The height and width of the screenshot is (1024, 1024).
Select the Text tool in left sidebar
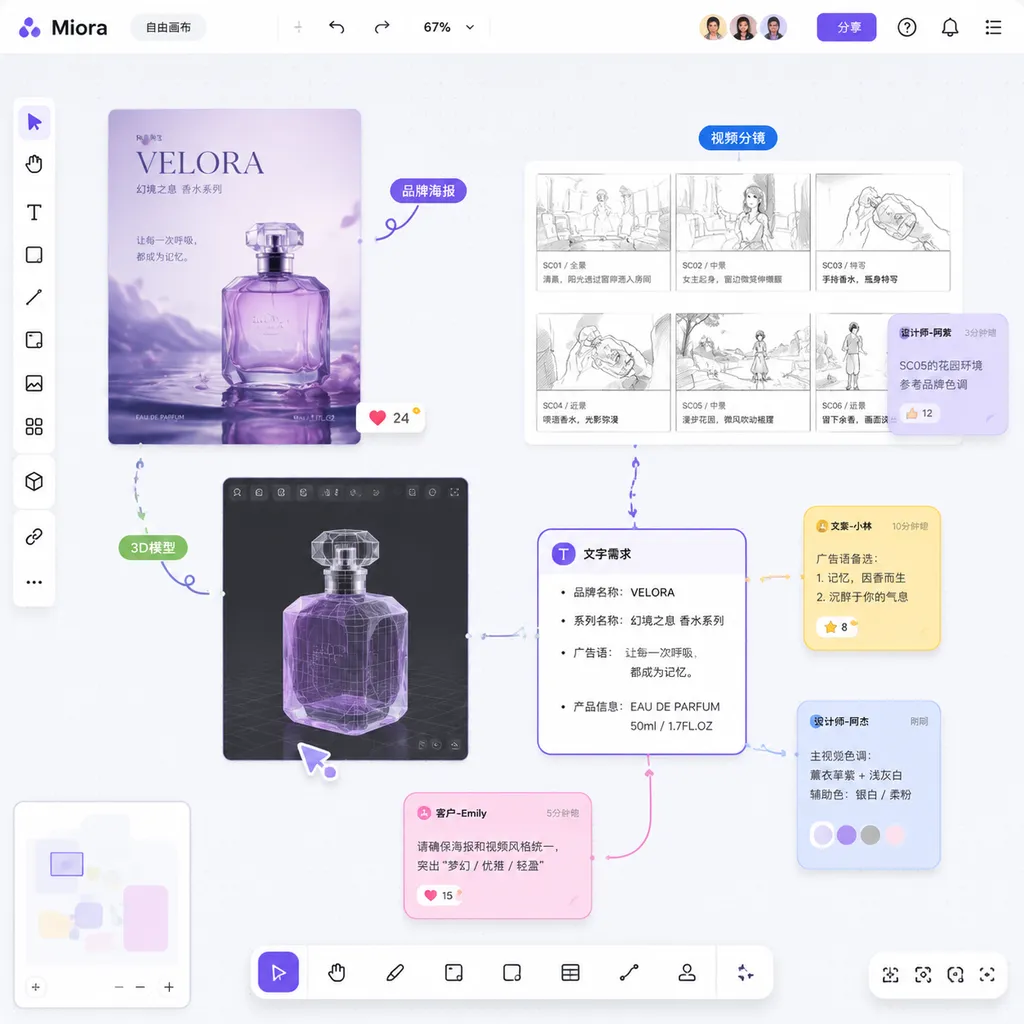tap(34, 212)
